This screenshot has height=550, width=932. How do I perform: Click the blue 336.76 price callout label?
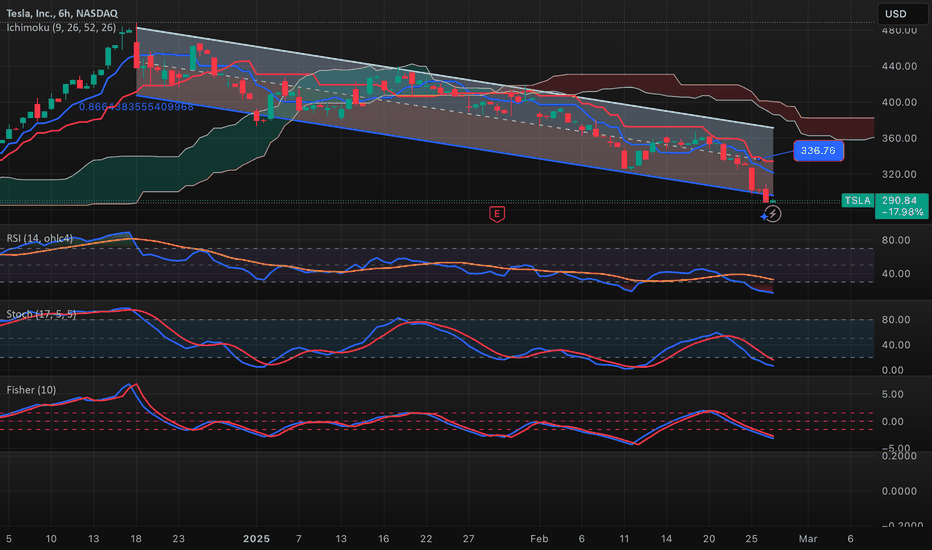coord(818,151)
